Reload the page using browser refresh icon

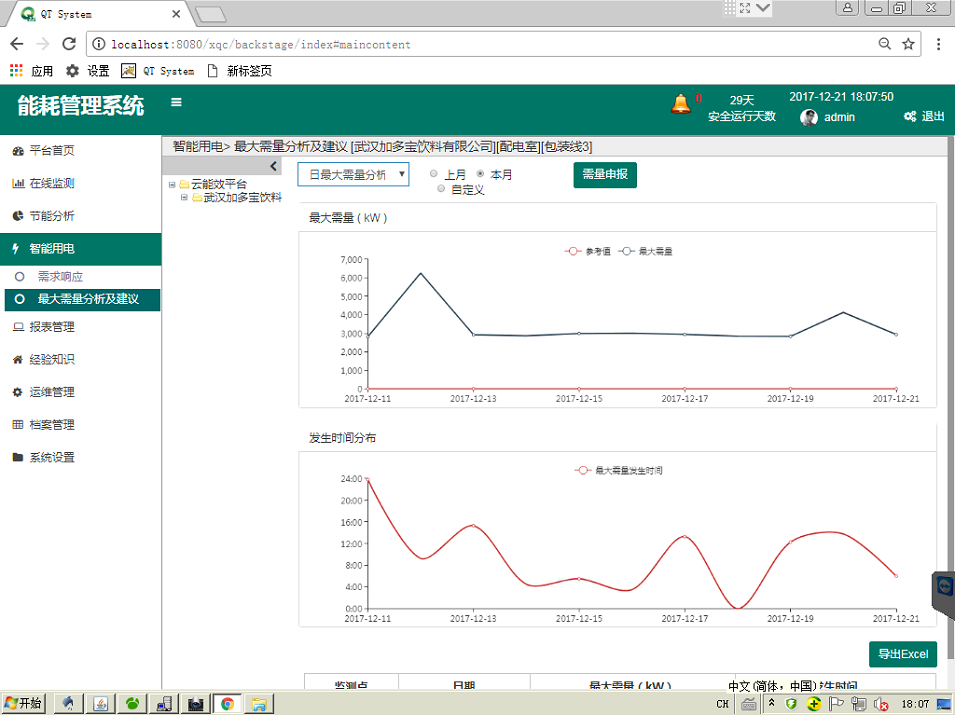pos(69,44)
